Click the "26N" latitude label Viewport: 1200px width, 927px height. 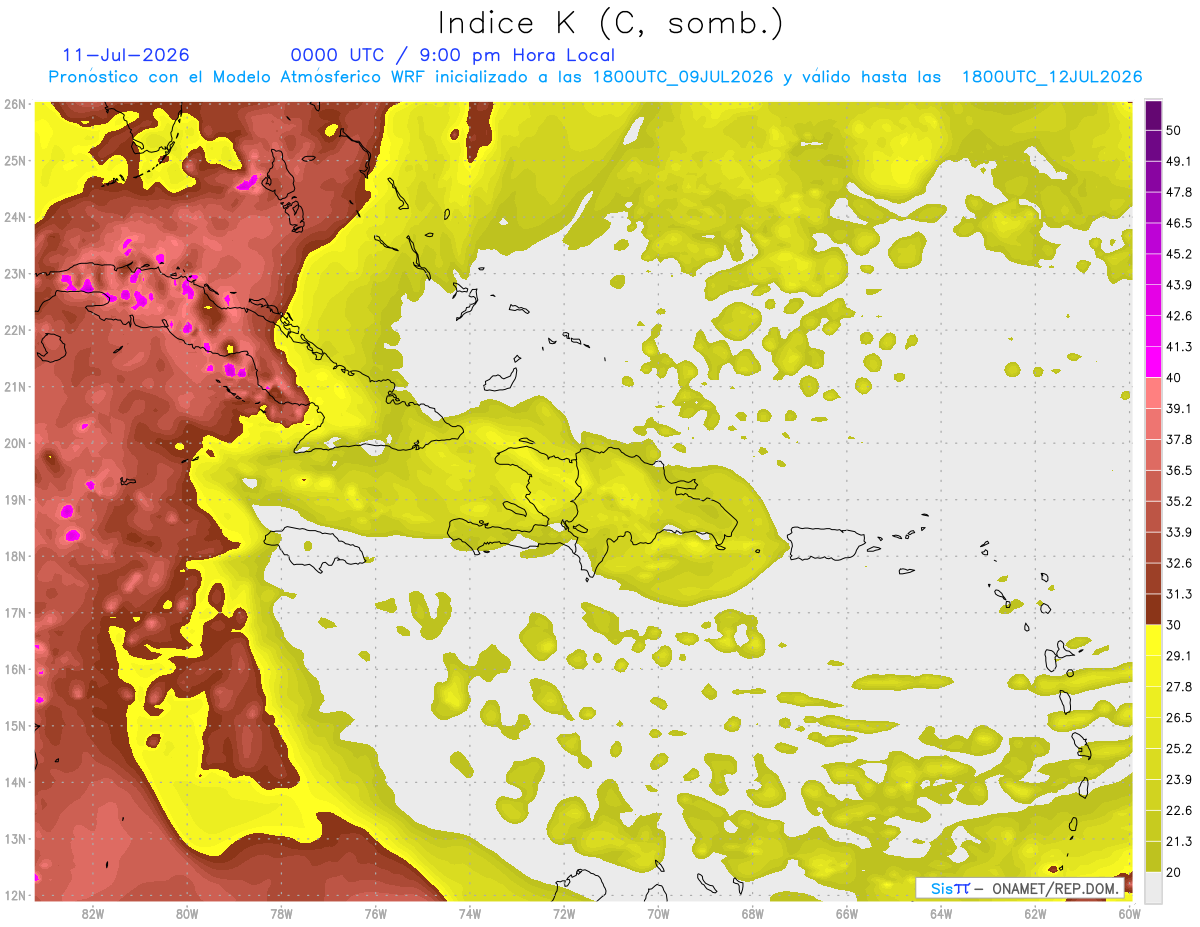point(14,104)
